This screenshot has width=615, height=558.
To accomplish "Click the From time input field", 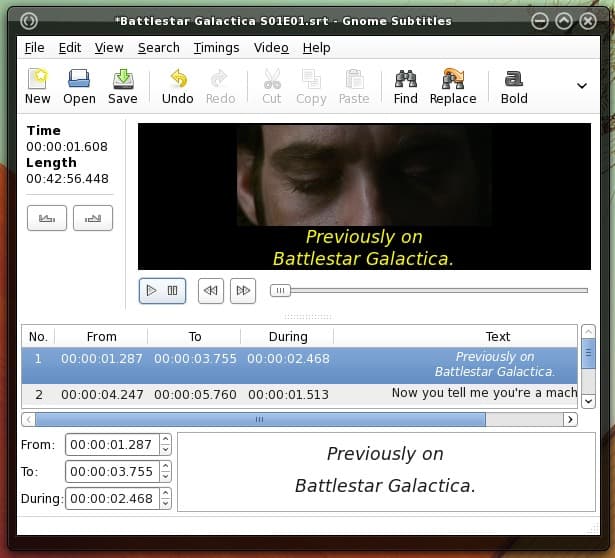I will (112, 444).
